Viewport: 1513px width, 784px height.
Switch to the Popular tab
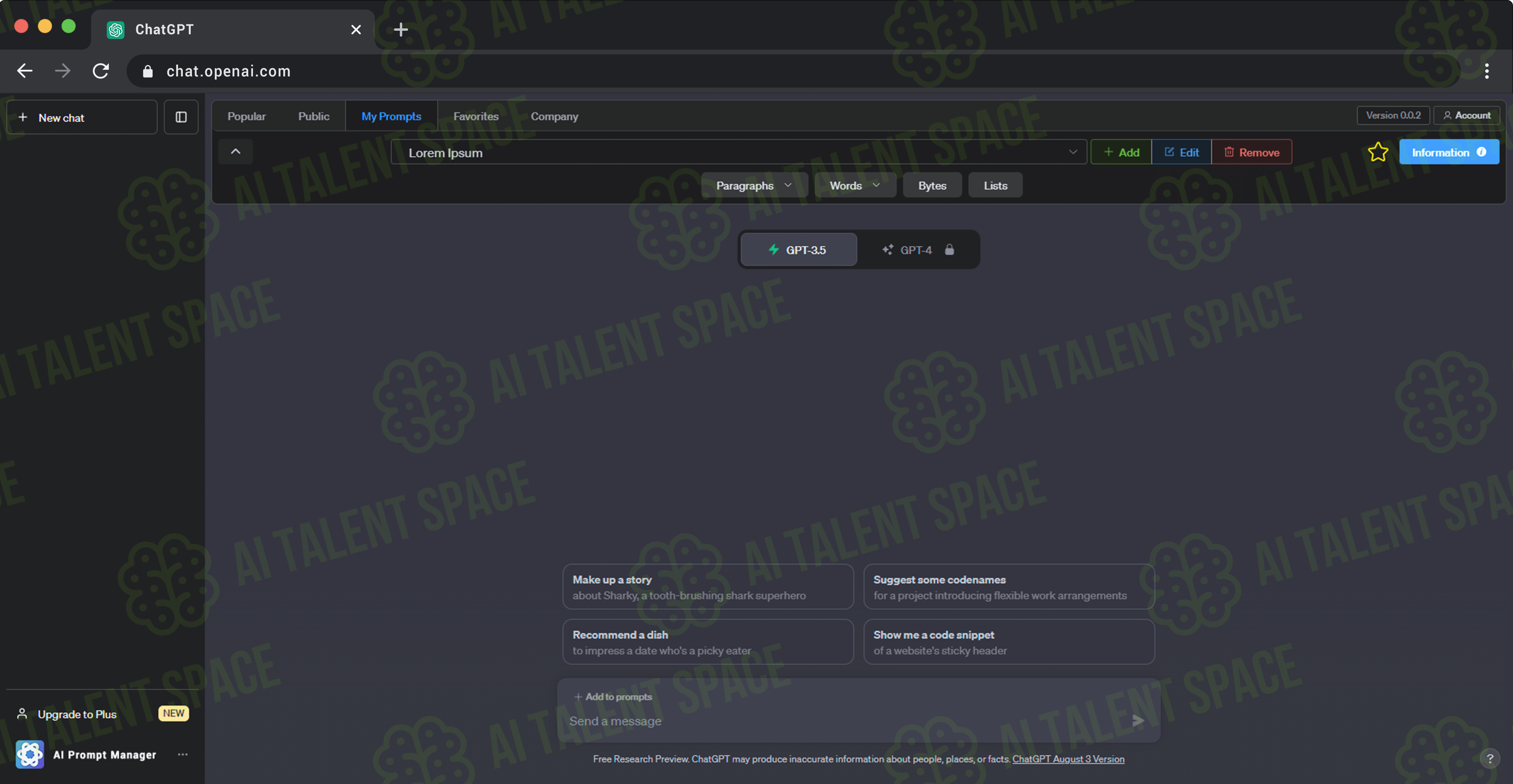click(x=246, y=116)
